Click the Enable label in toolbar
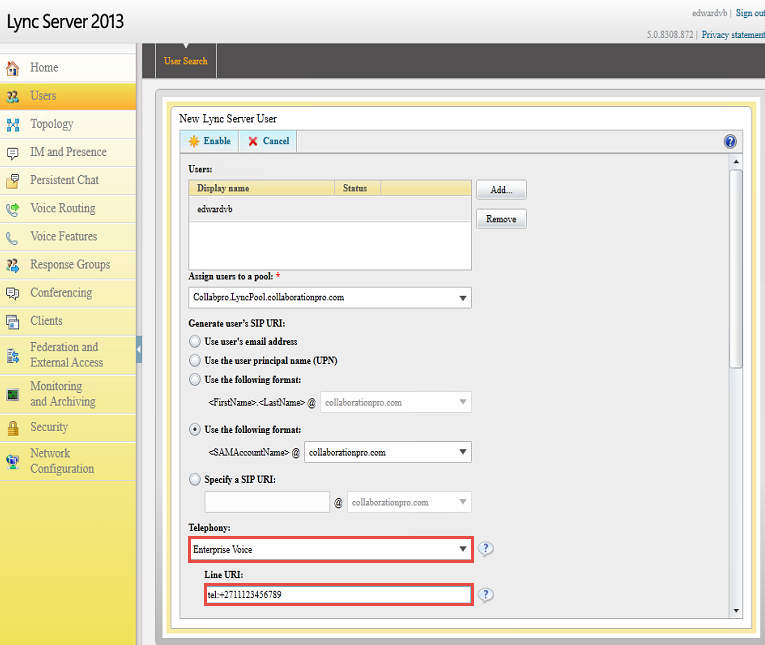 click(x=217, y=141)
